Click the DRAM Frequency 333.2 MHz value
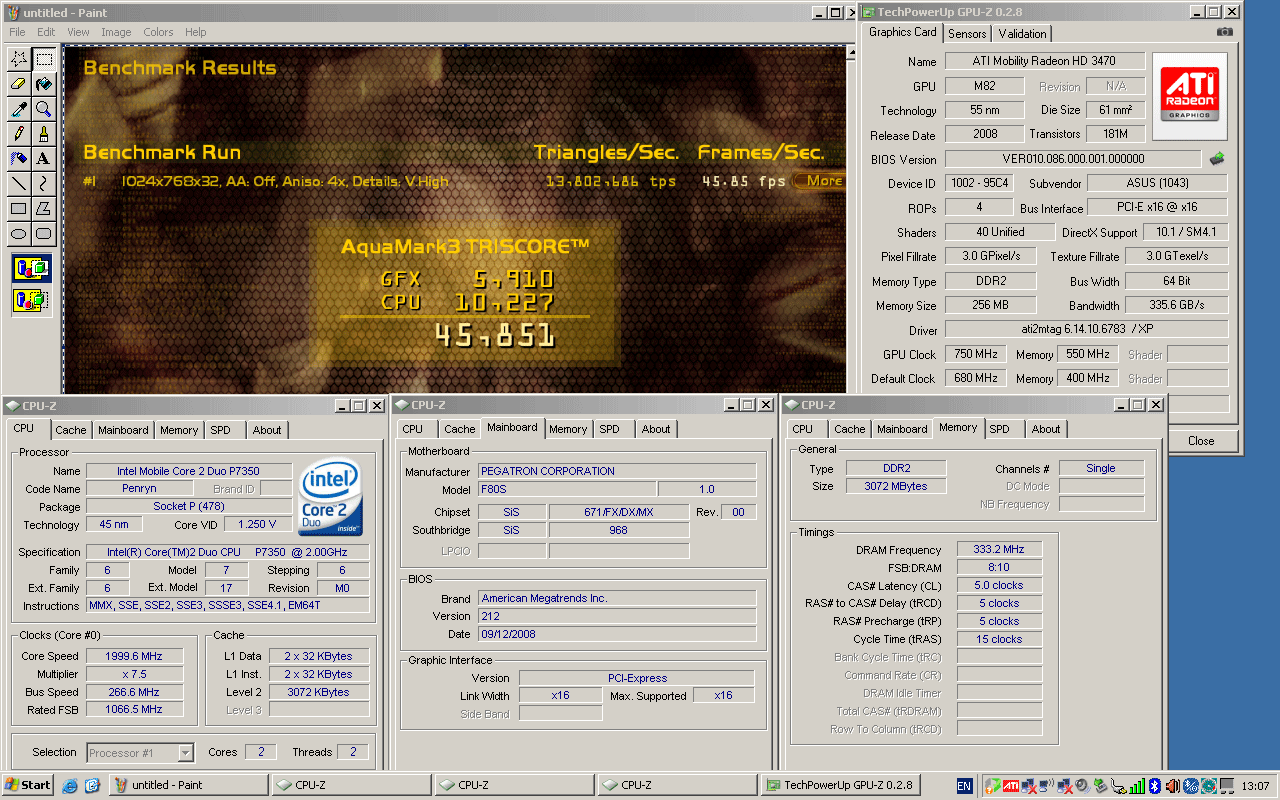This screenshot has width=1280, height=800. [x=998, y=549]
